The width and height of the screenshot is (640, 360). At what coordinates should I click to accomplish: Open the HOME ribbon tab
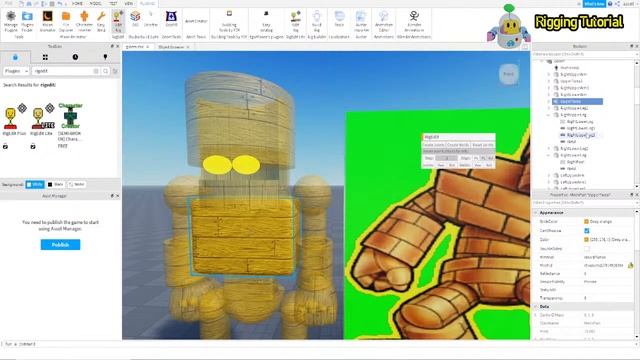77,3
